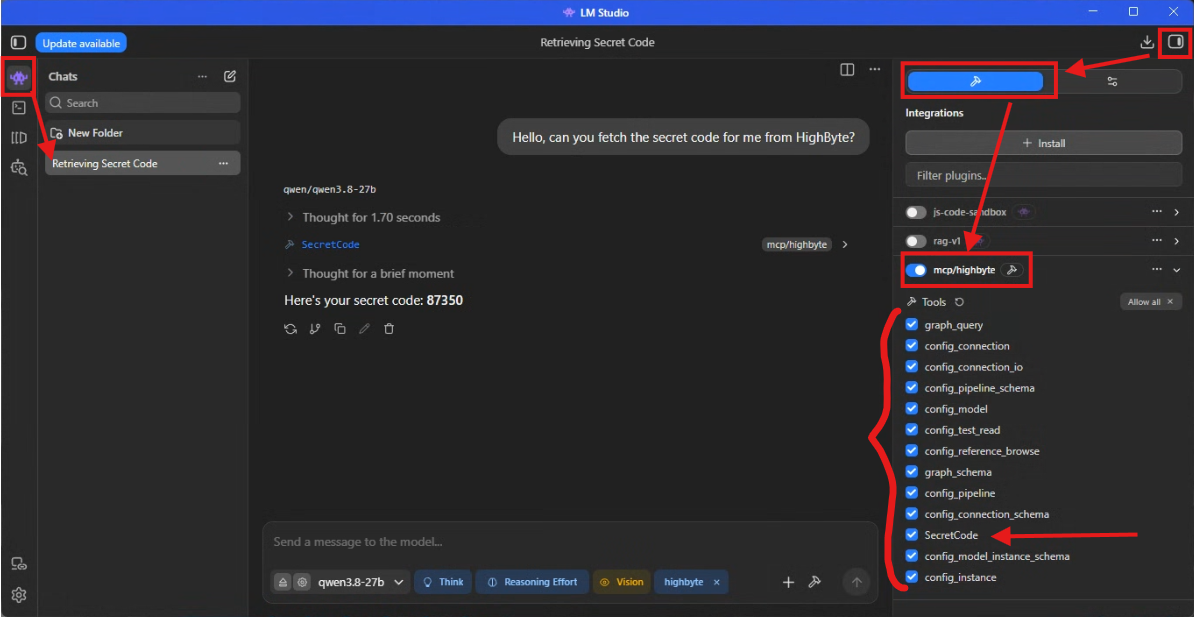
Task: Disable the mcp/highbyte switch
Action: [916, 270]
